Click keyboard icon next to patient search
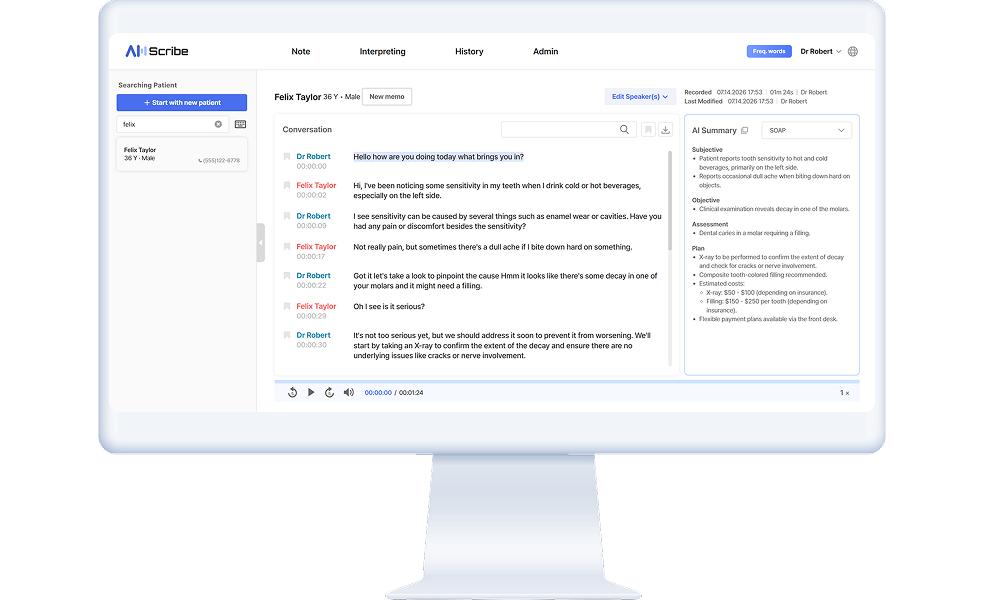The height and width of the screenshot is (600, 984). 240,124
